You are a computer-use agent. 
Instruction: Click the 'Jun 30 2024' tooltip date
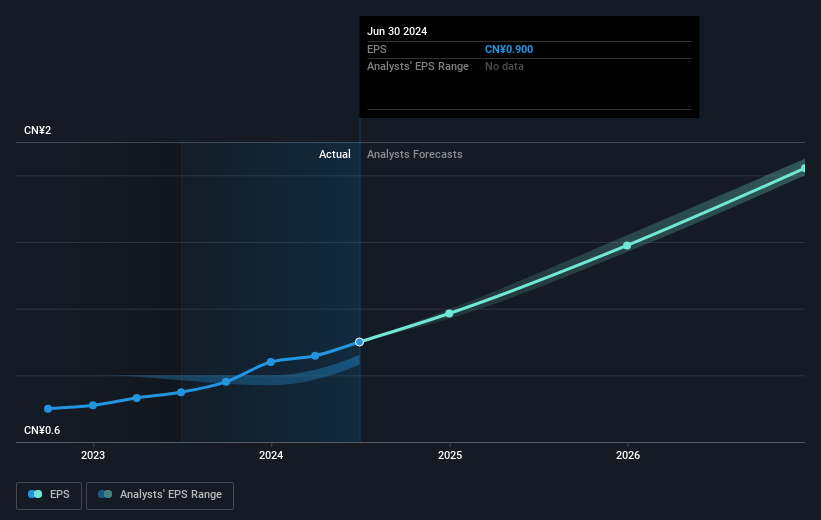pos(397,31)
